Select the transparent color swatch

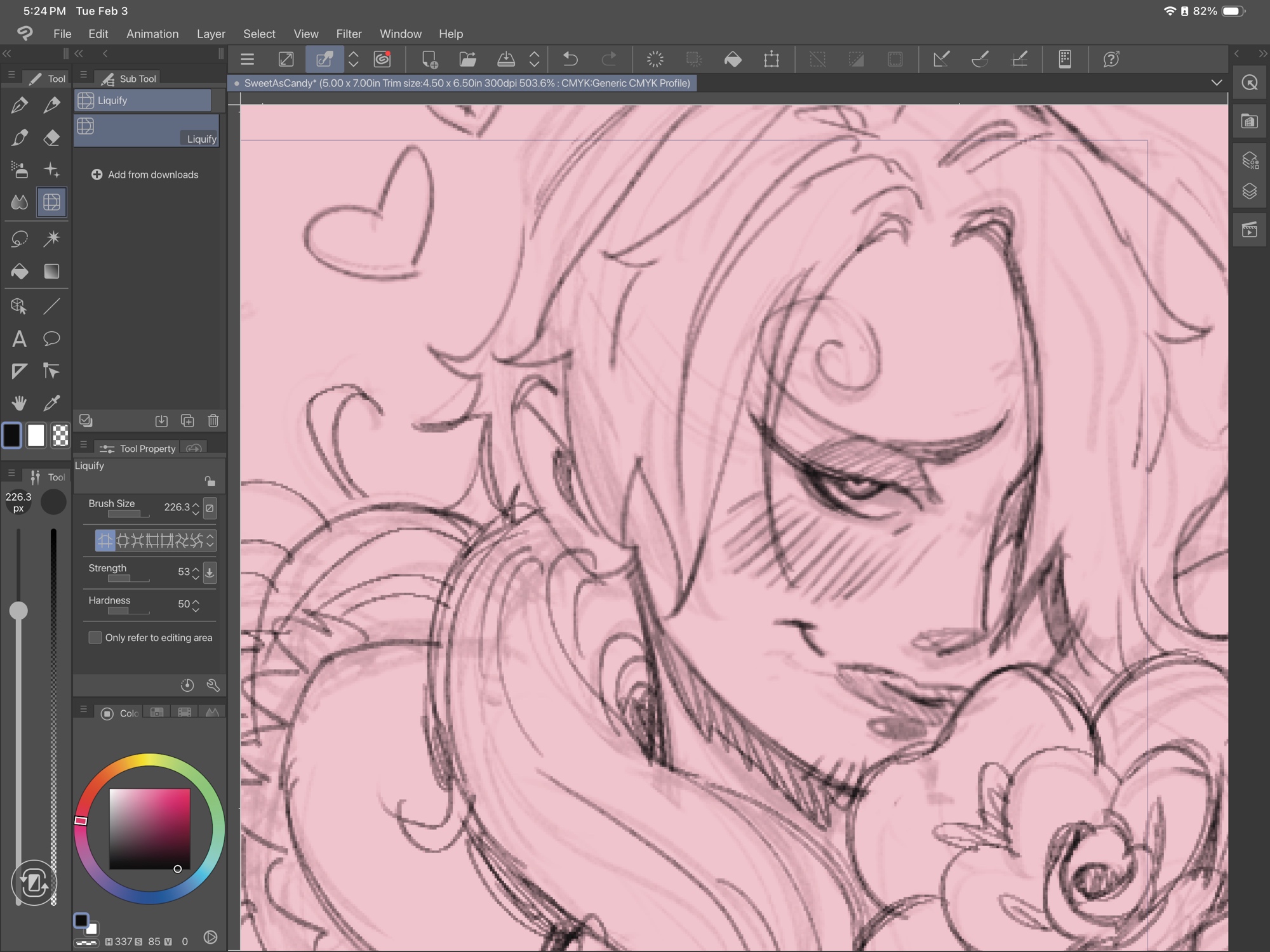click(60, 436)
